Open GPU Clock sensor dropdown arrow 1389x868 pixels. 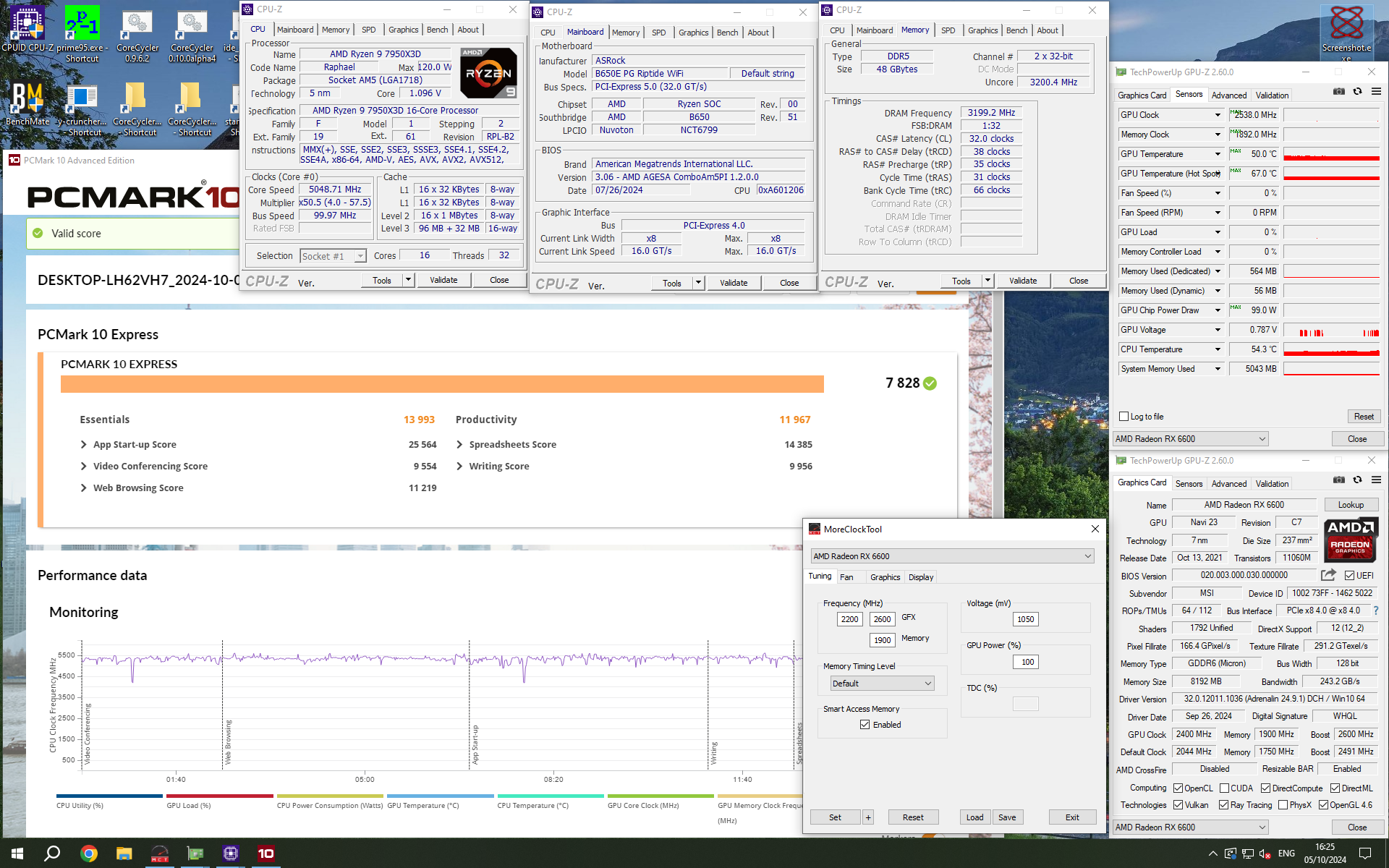tap(1218, 115)
